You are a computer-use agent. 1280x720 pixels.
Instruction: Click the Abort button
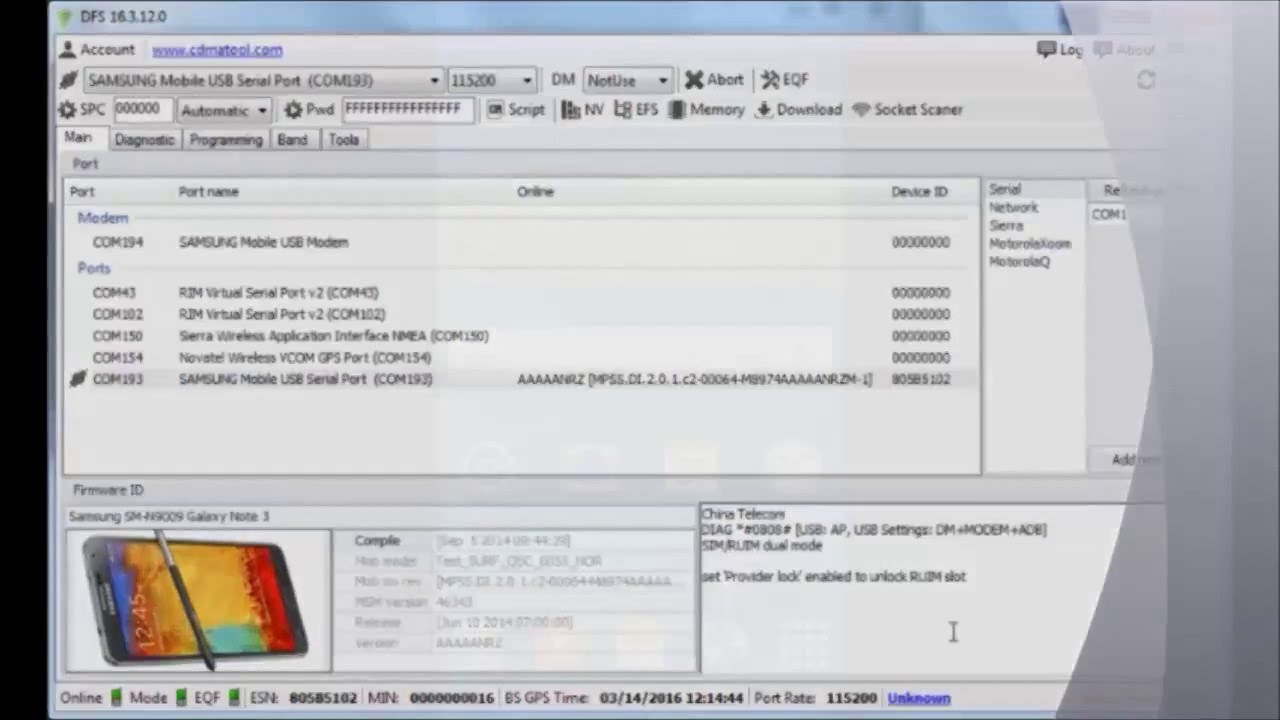point(714,80)
